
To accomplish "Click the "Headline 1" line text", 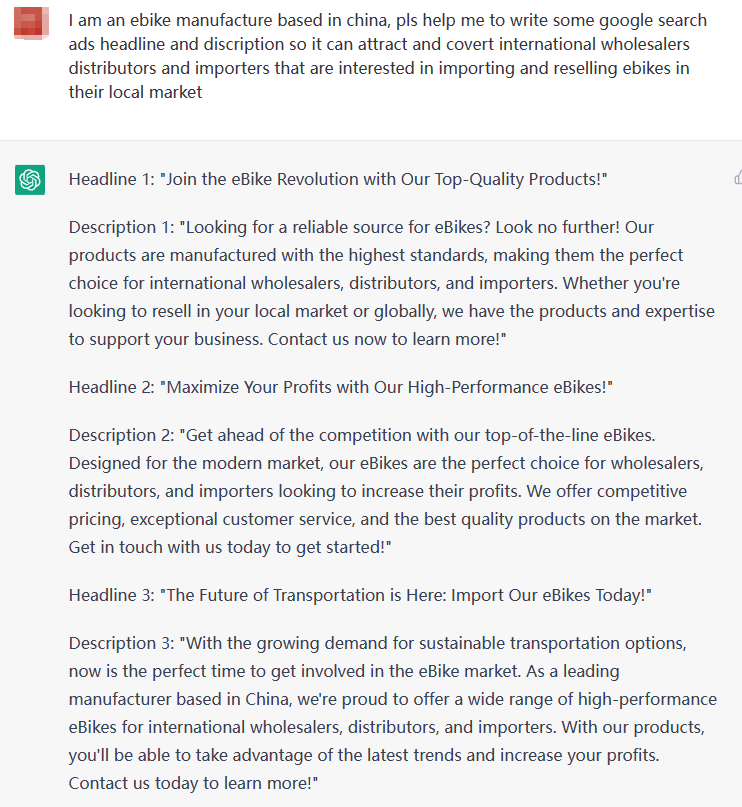I will 338,179.
